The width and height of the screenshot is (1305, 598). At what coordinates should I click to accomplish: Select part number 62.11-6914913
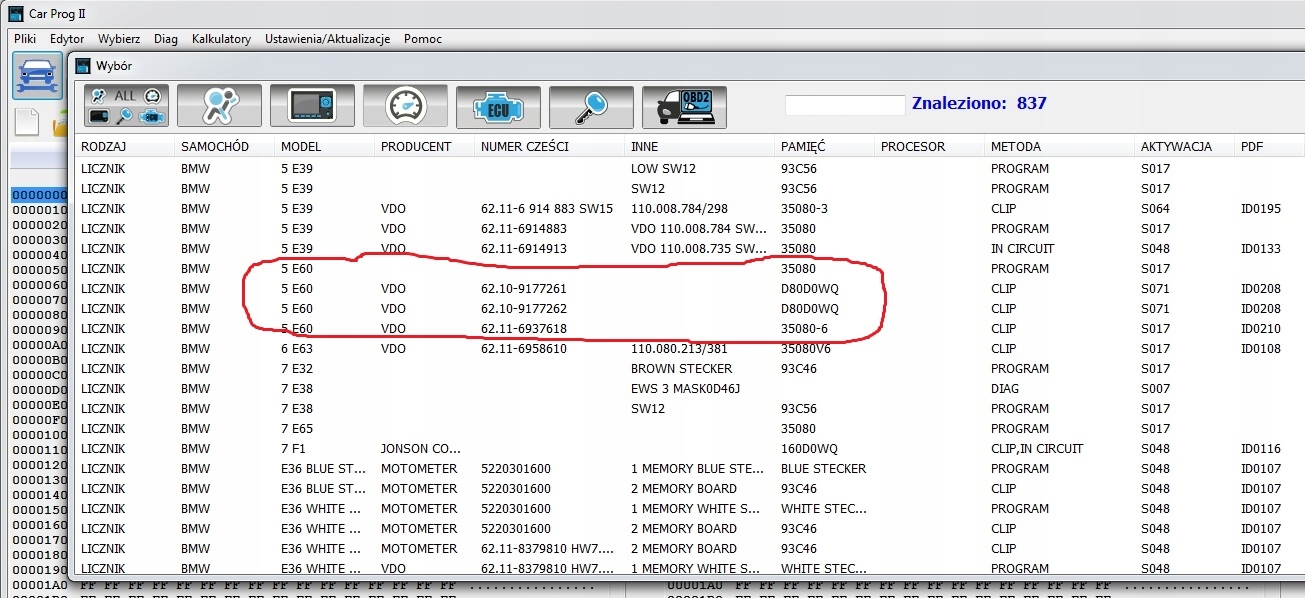[524, 248]
